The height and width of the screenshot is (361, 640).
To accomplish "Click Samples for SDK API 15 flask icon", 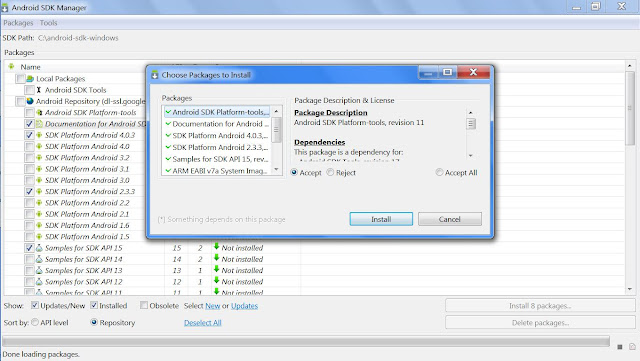I will 39,247.
